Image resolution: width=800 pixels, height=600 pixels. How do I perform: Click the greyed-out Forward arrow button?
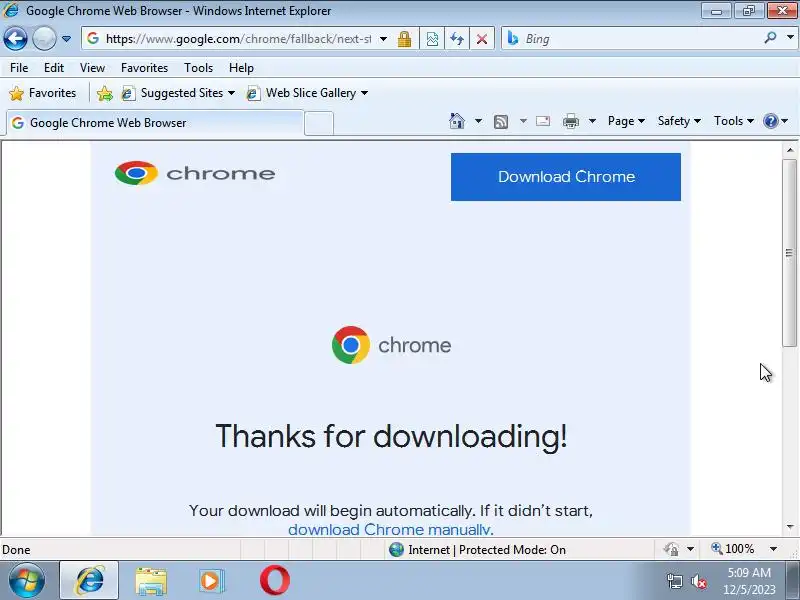[44, 38]
